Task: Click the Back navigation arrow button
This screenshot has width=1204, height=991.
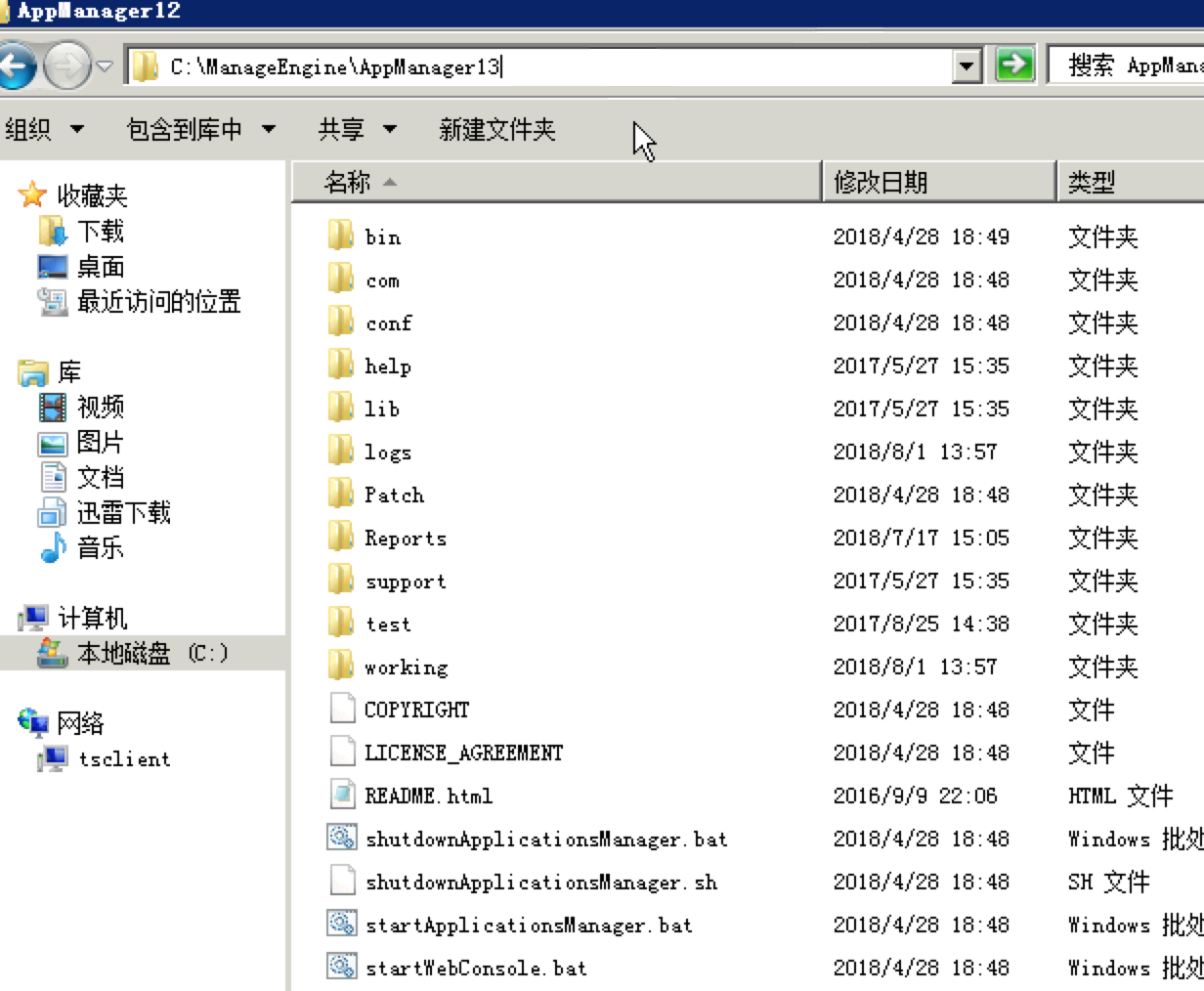Action: click(x=17, y=66)
